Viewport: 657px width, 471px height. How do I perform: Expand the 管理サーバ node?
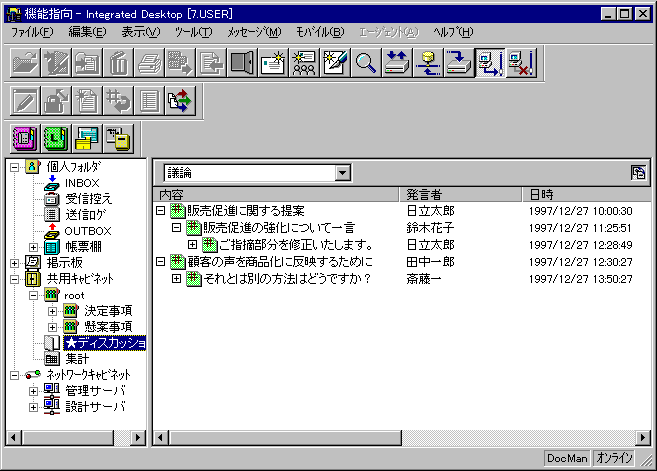tap(34, 391)
